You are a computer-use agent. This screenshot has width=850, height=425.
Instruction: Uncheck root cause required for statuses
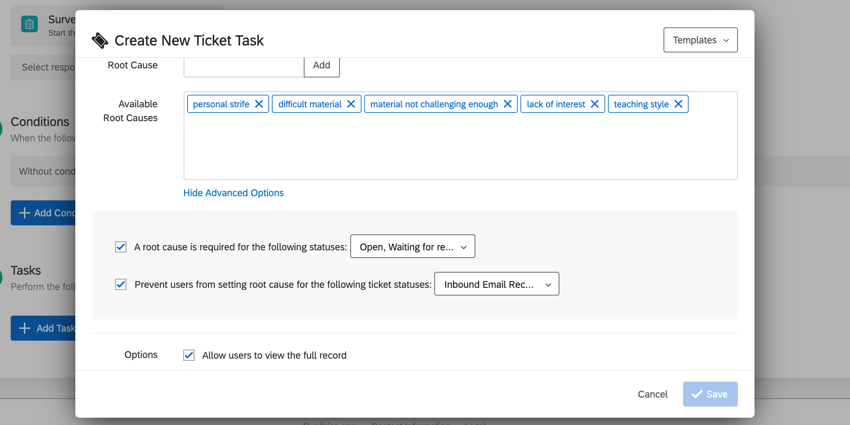click(x=121, y=247)
